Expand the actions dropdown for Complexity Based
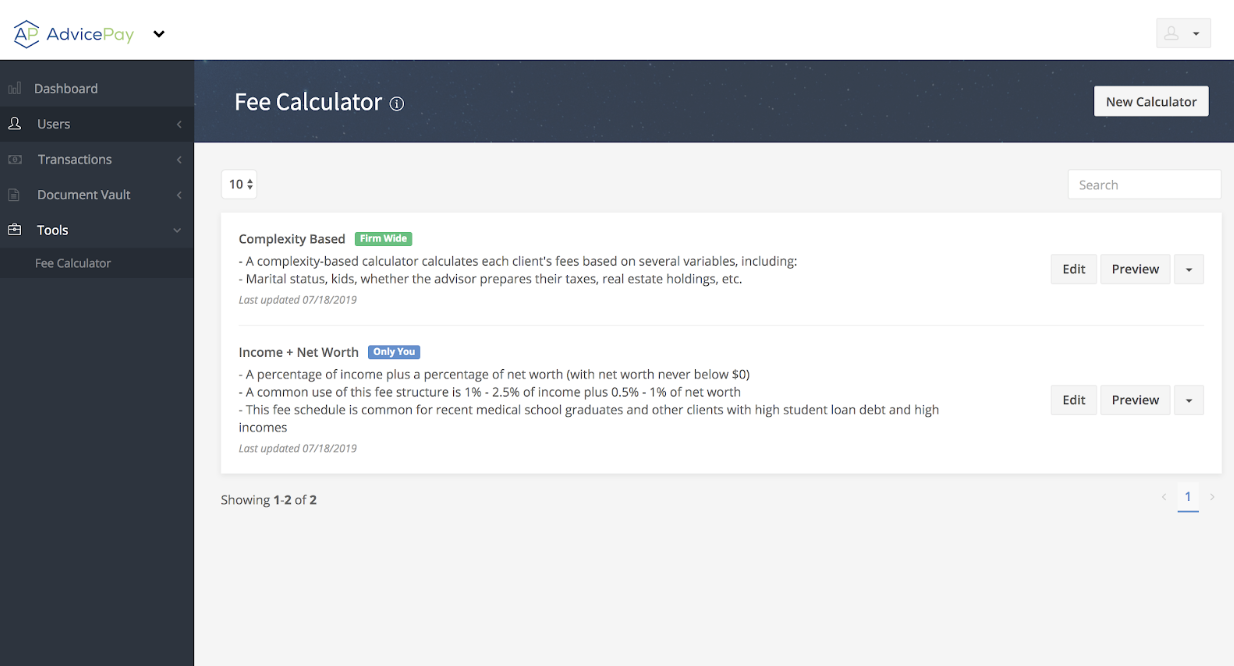 [x=1189, y=268]
